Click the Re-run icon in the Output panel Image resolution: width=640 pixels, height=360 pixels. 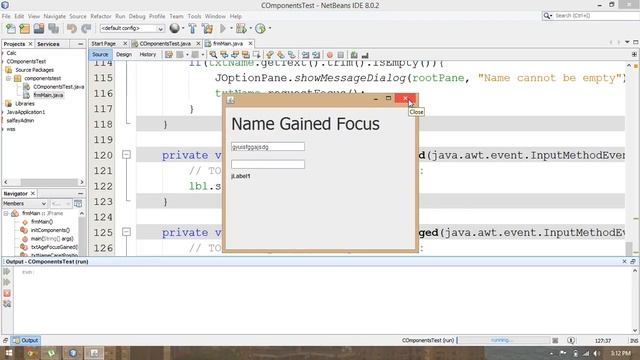[7, 271]
